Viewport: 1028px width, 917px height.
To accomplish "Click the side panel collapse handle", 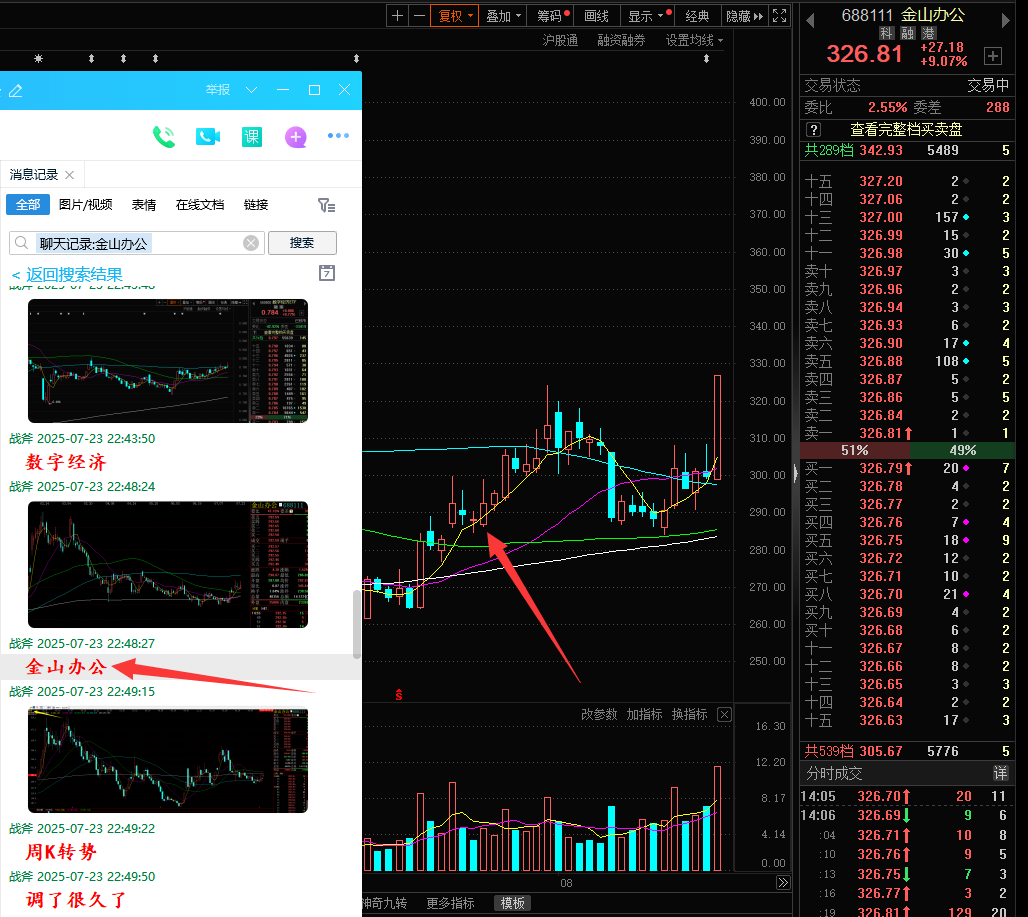I will click(x=795, y=473).
